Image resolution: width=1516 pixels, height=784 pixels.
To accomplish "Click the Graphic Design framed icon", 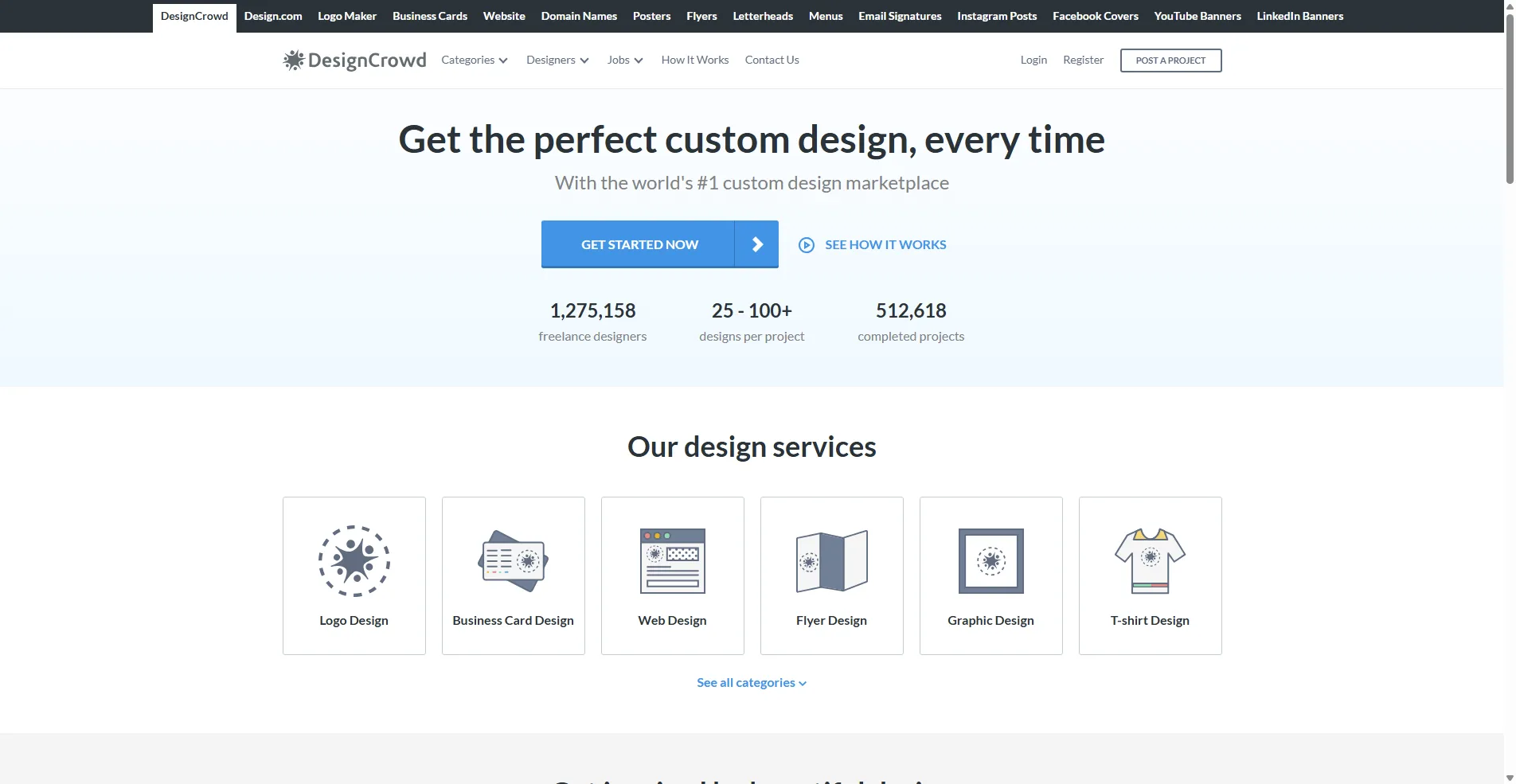I will click(991, 561).
